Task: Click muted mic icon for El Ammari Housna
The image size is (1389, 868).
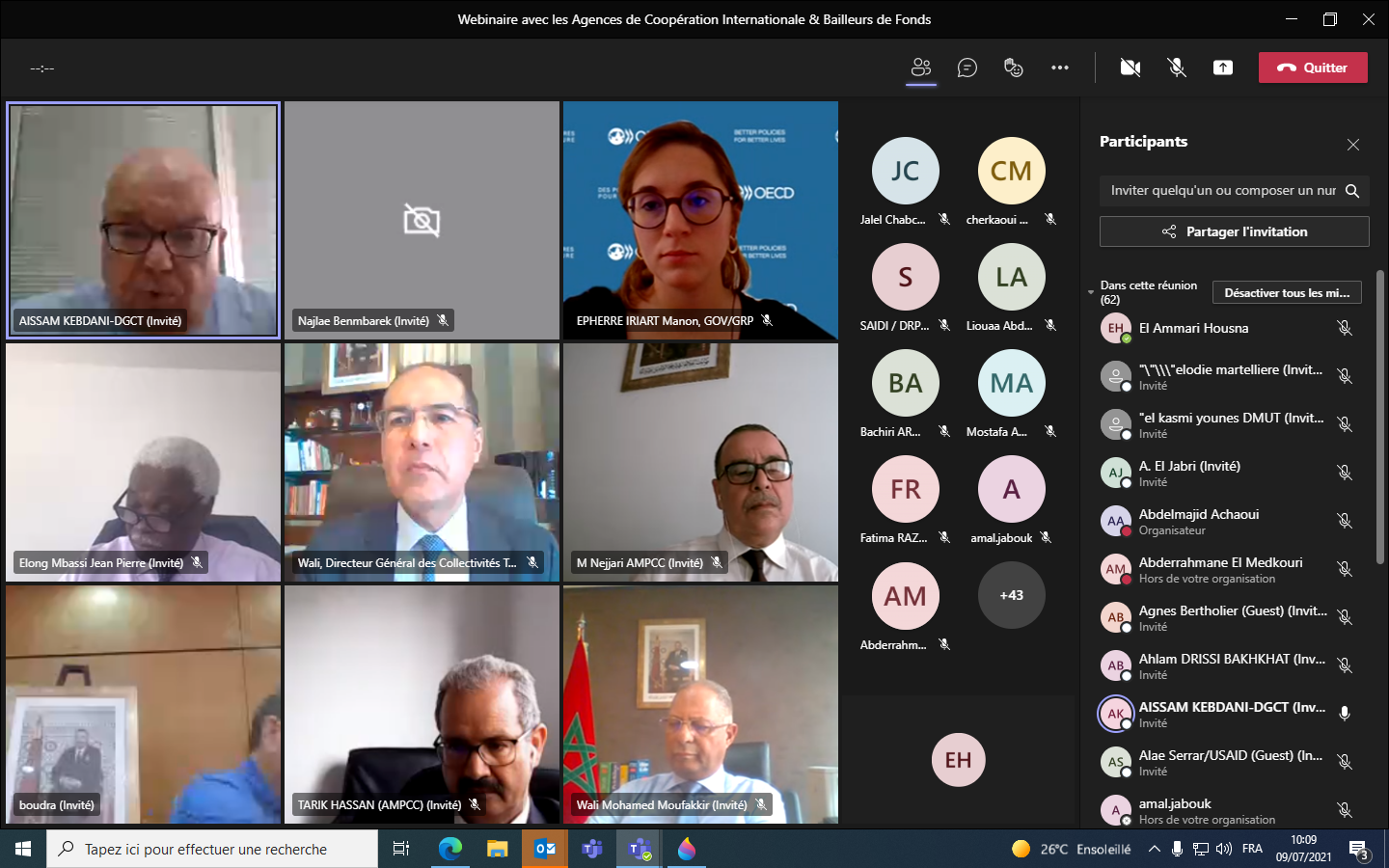Action: (1345, 328)
